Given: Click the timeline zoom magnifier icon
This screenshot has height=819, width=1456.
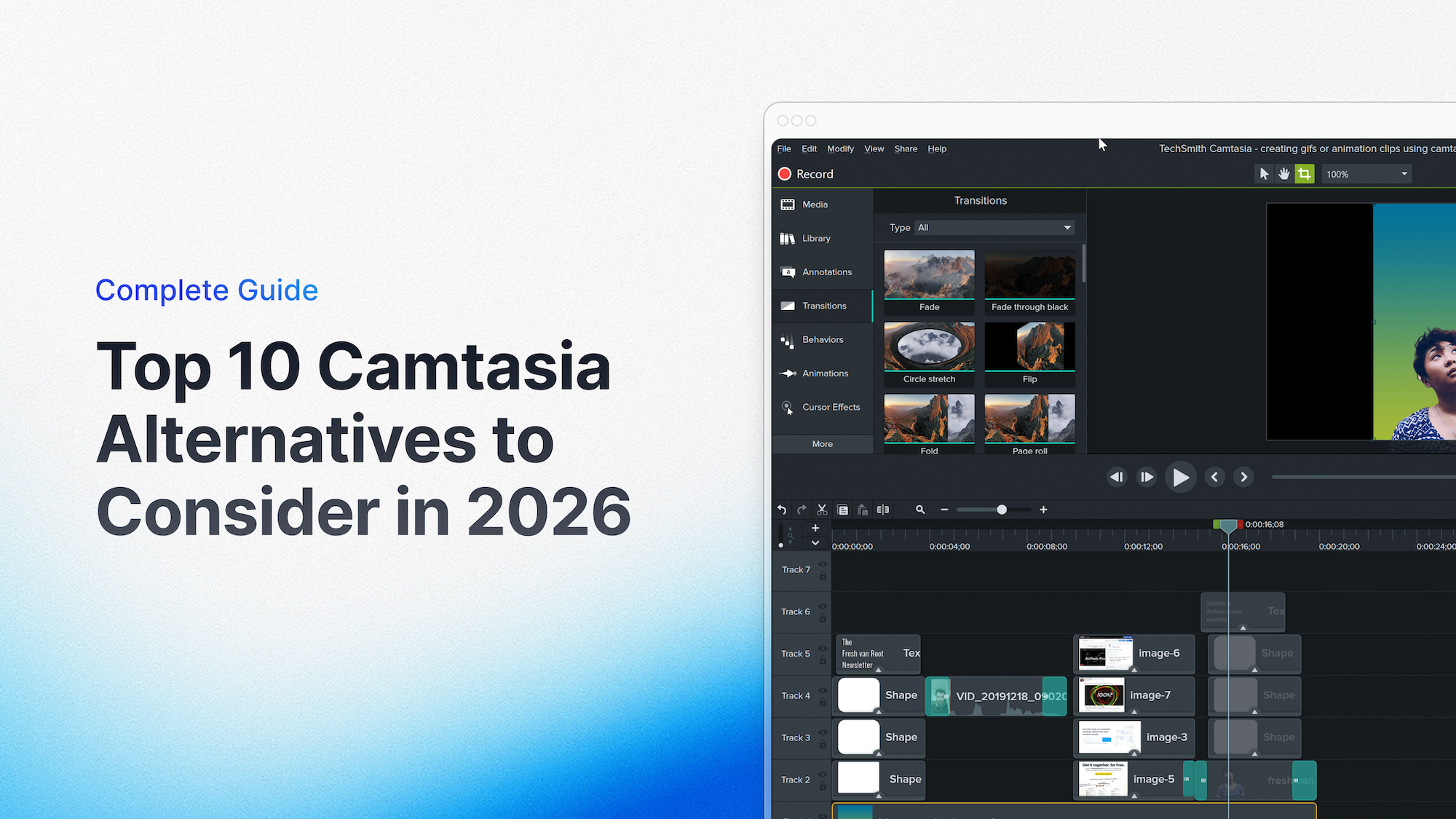Looking at the screenshot, I should [920, 510].
